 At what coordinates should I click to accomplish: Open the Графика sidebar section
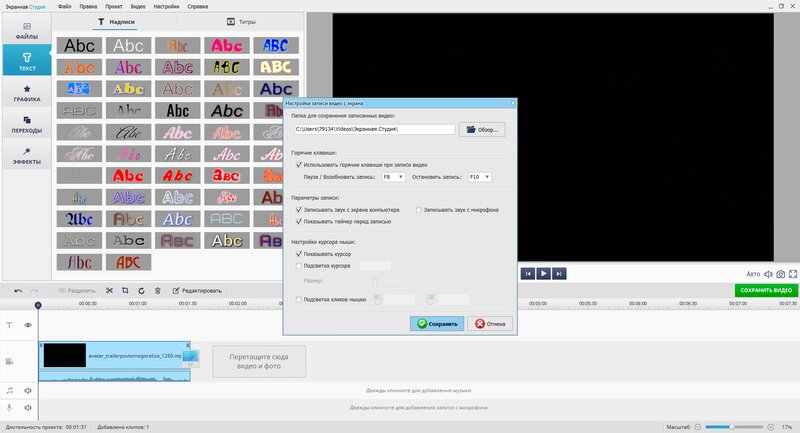coord(27,93)
